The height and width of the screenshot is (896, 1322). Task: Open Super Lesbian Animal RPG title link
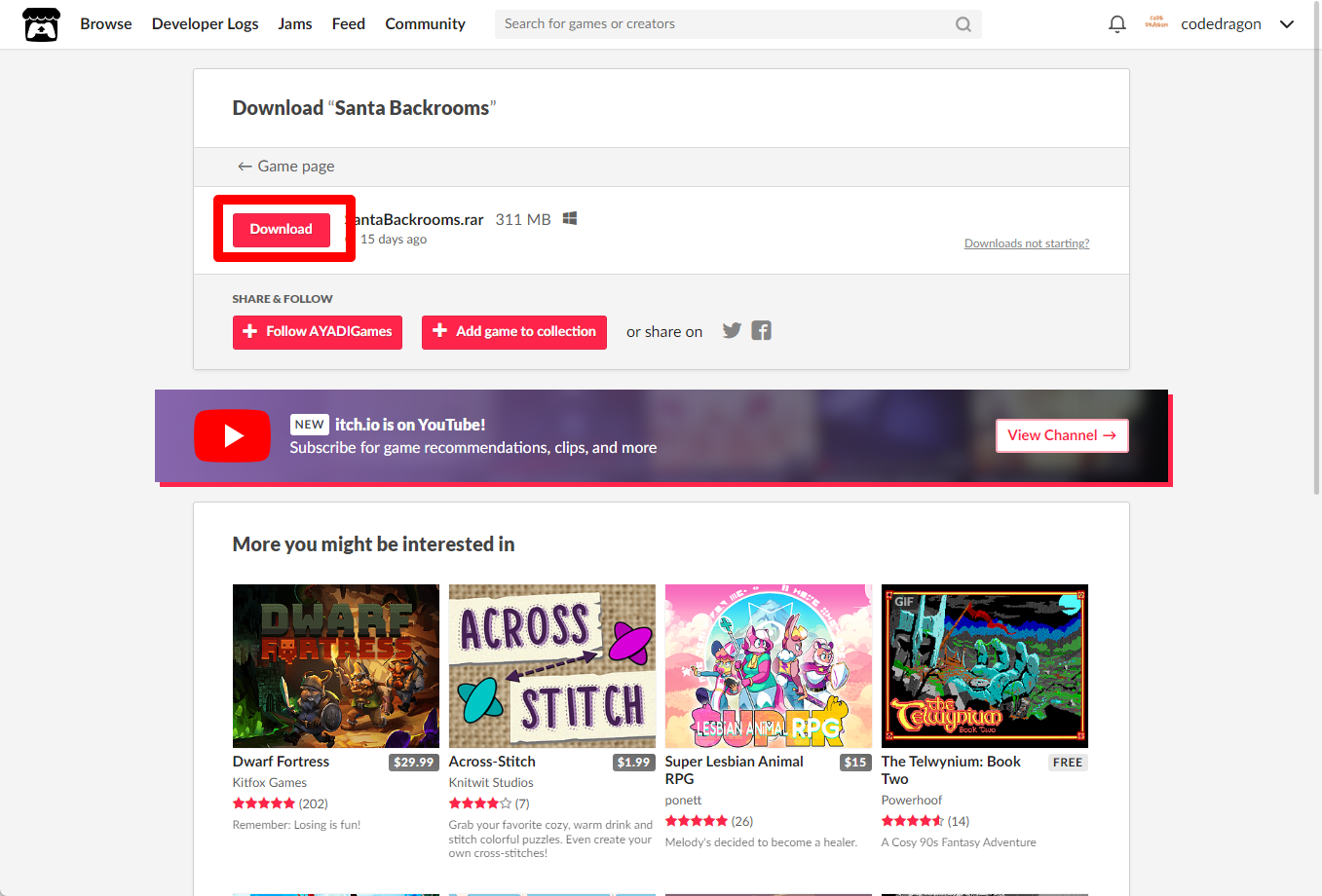tap(735, 770)
